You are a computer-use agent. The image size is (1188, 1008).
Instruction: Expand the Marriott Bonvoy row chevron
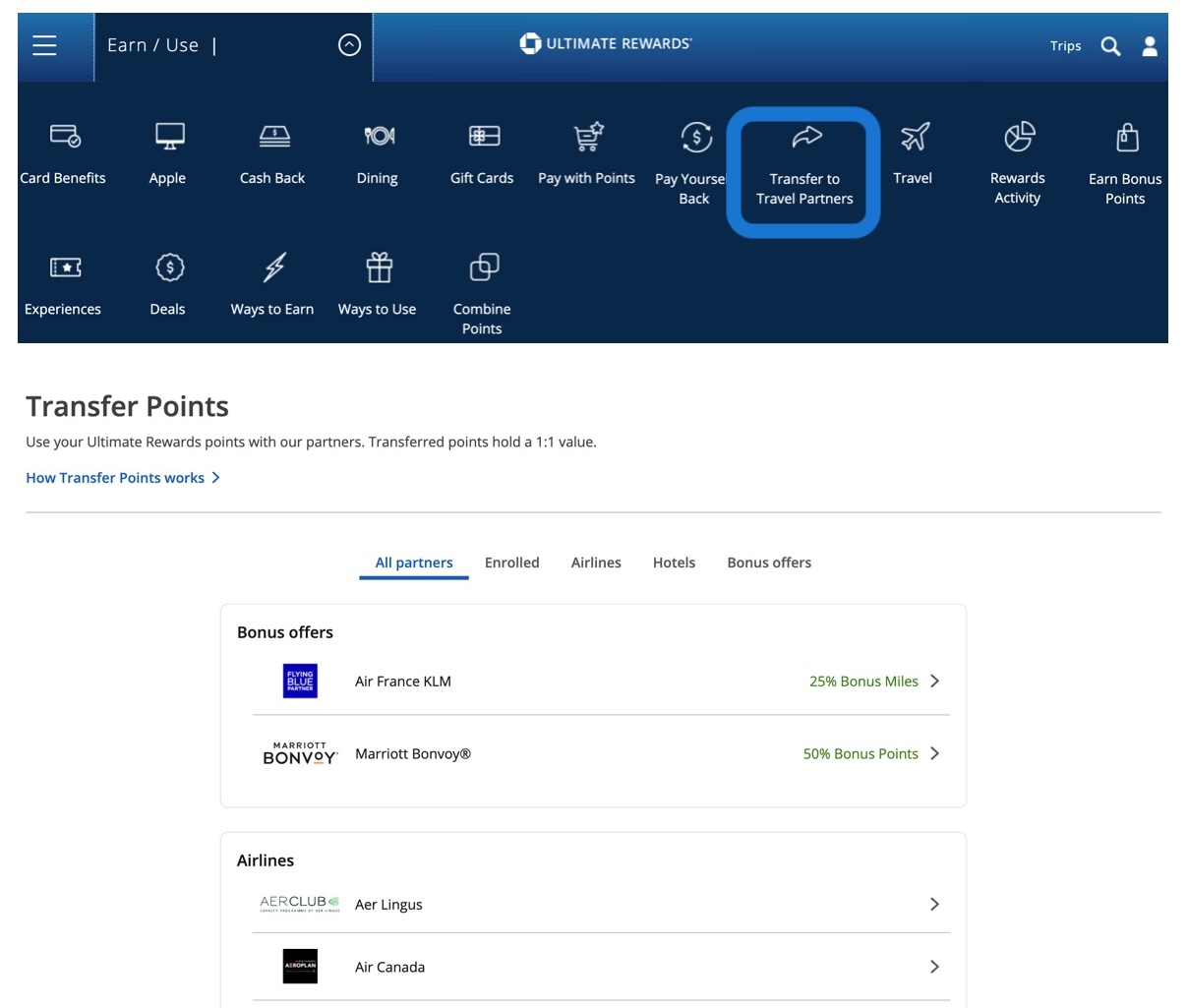click(934, 753)
